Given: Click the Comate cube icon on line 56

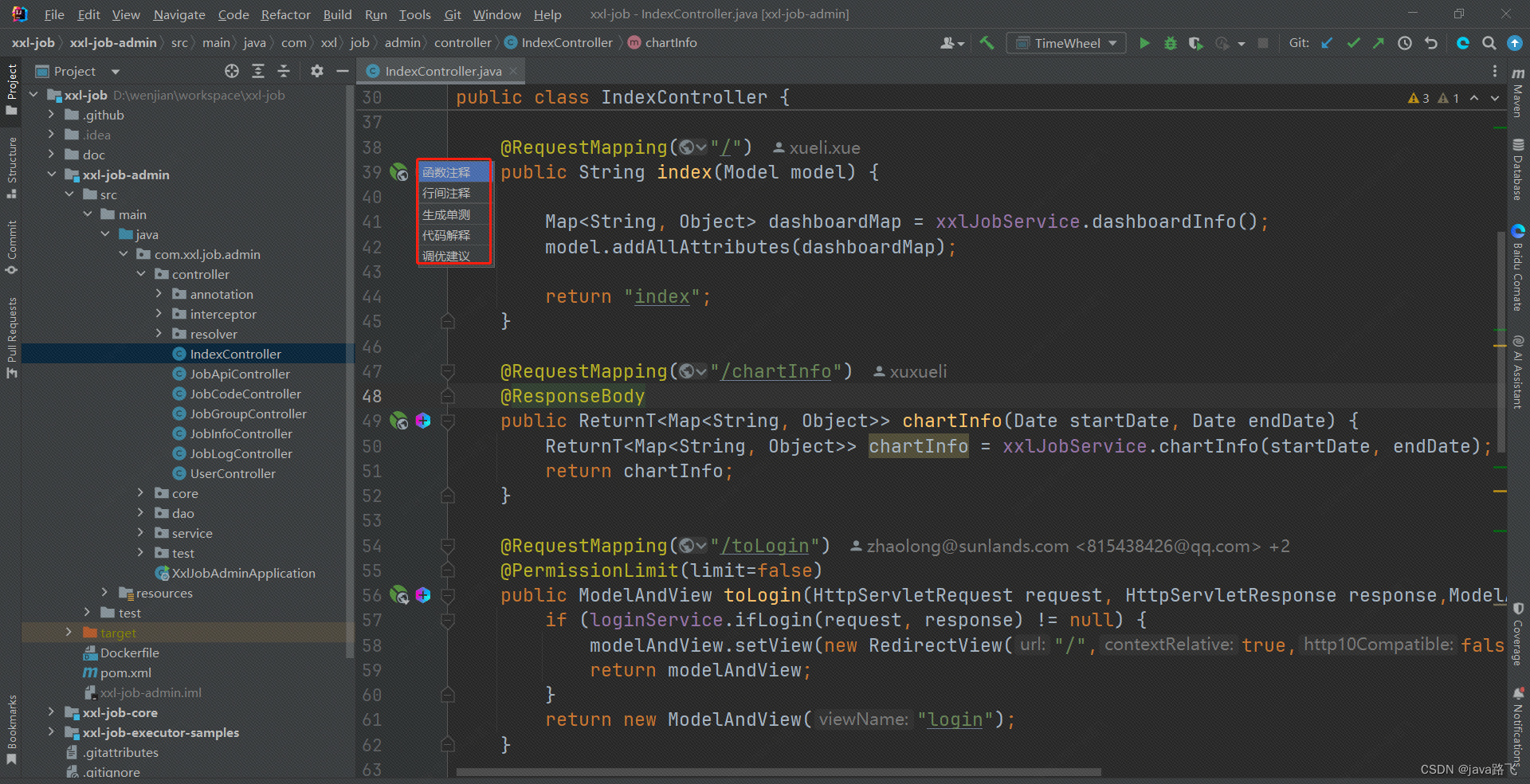Looking at the screenshot, I should 423,594.
